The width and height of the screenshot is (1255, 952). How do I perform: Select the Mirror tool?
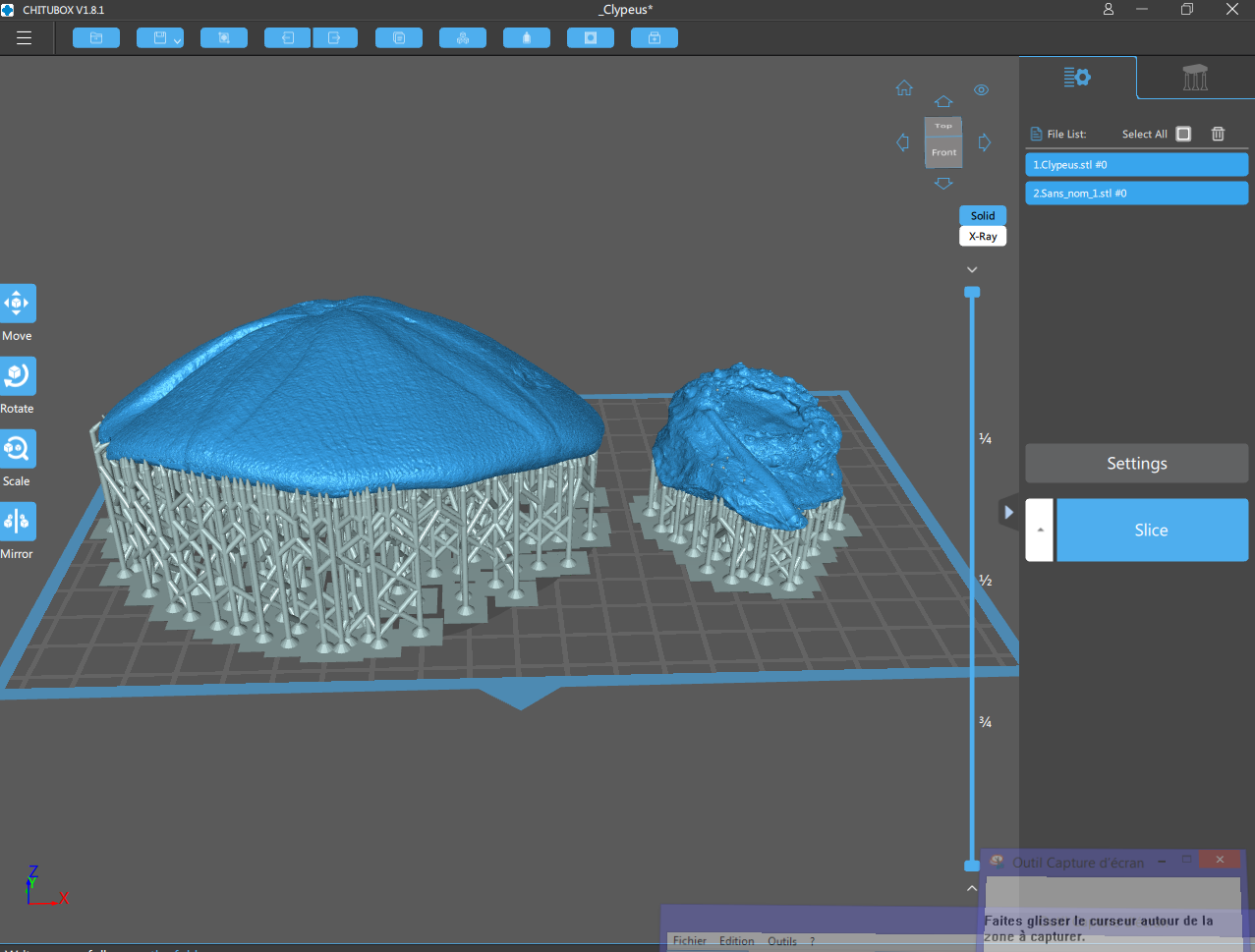[18, 522]
